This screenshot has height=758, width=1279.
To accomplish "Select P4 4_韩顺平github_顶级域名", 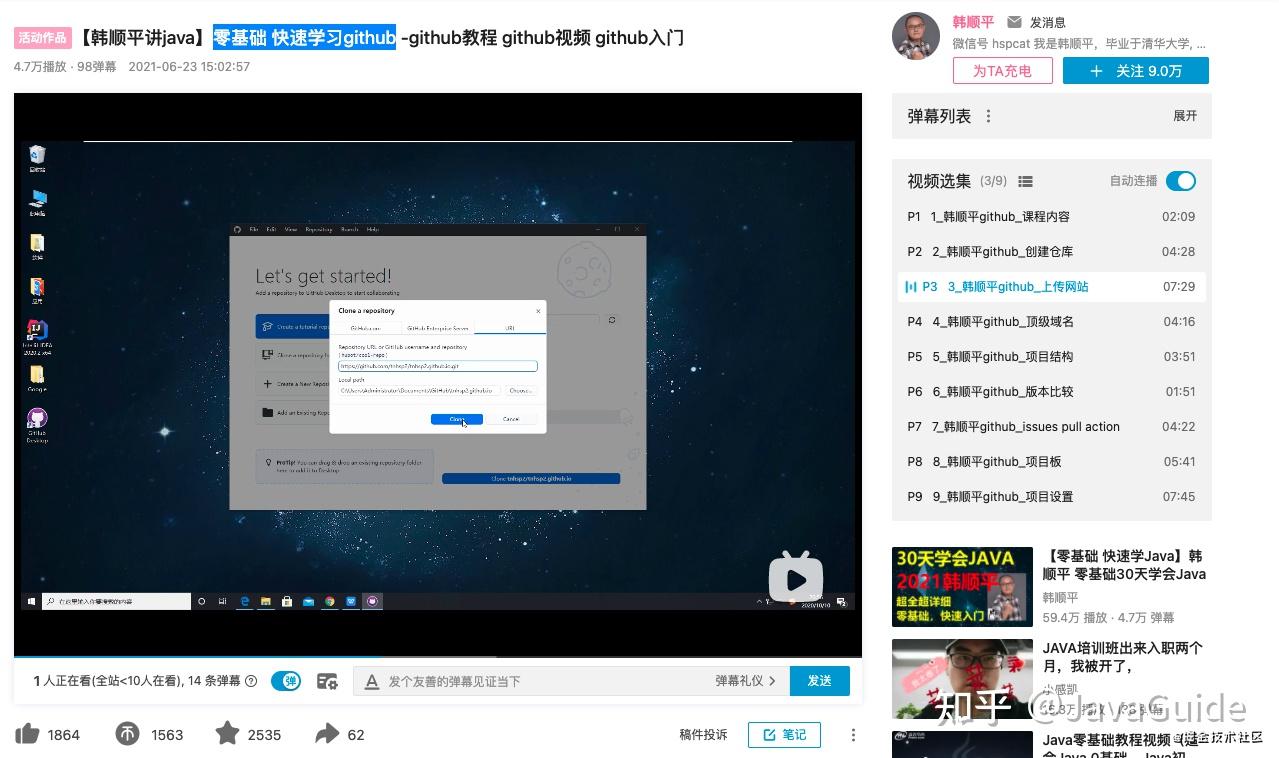I will click(1051, 321).
